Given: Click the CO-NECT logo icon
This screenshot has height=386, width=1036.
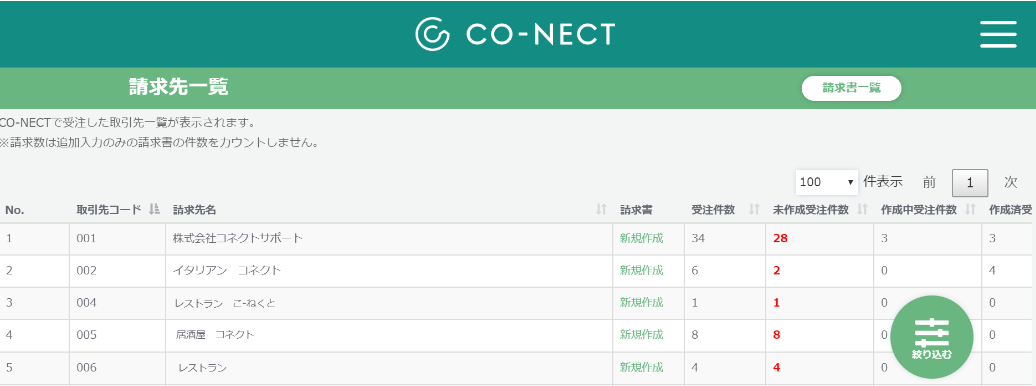Looking at the screenshot, I should [x=433, y=34].
